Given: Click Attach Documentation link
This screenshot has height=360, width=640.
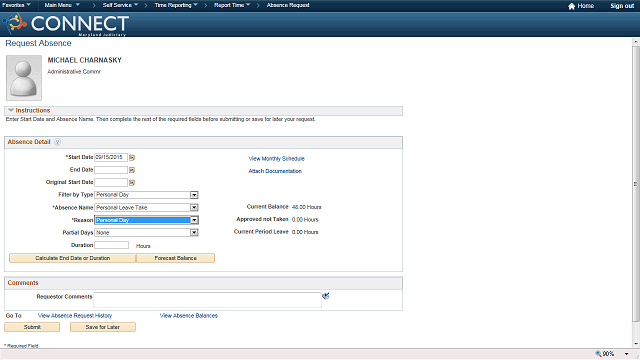Looking at the screenshot, I should pyautogui.click(x=275, y=171).
